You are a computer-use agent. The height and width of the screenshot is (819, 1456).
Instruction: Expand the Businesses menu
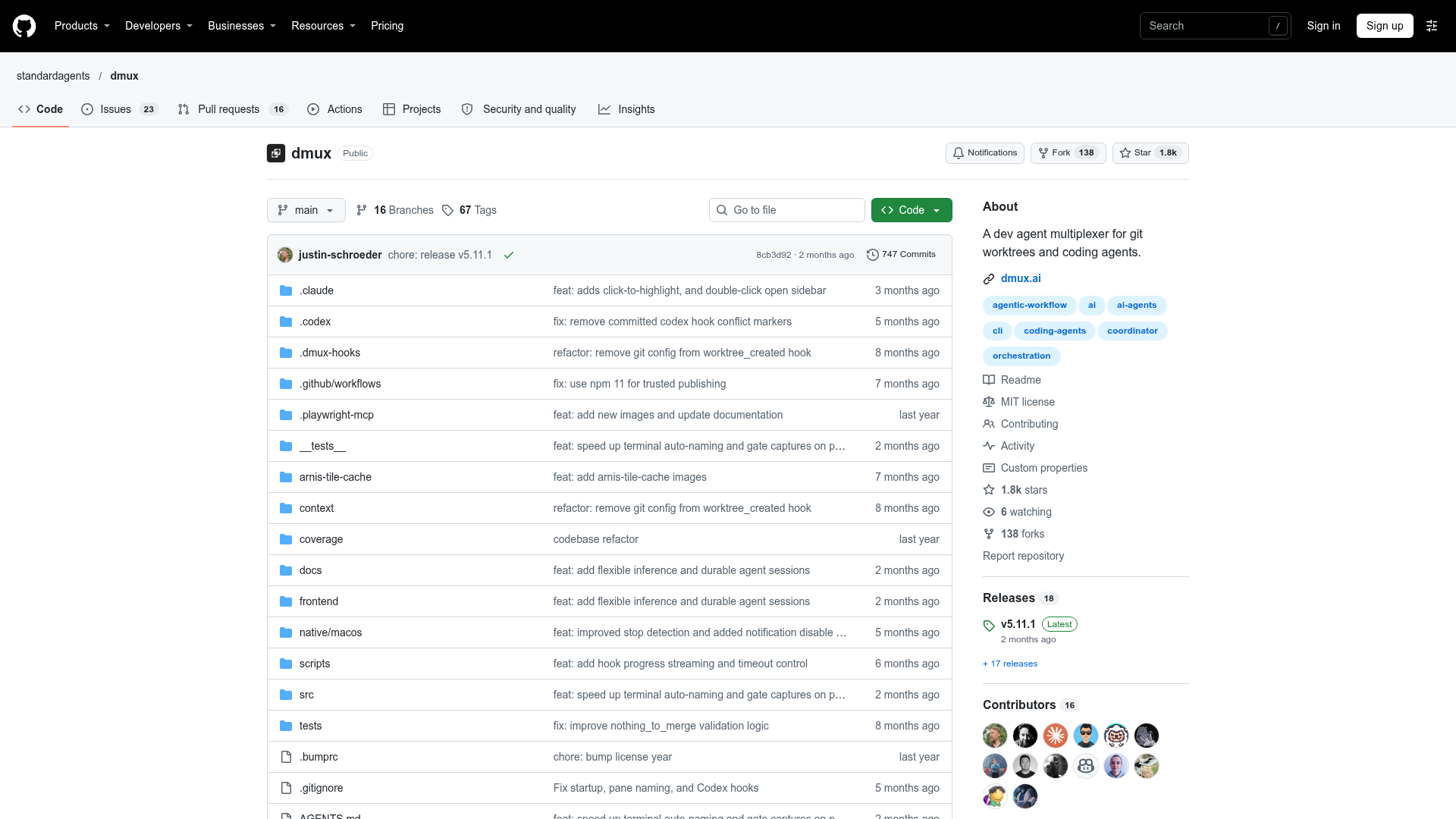tap(242, 26)
